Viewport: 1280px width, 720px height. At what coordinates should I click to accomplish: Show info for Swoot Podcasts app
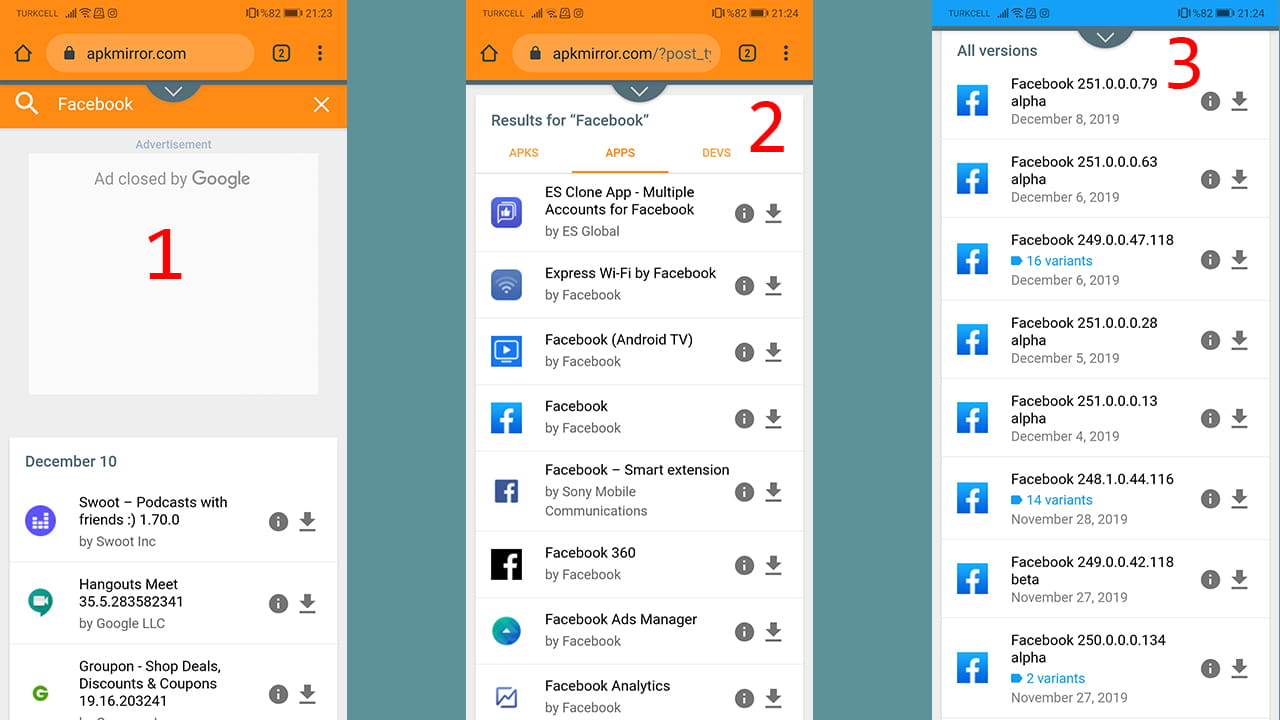tap(278, 521)
